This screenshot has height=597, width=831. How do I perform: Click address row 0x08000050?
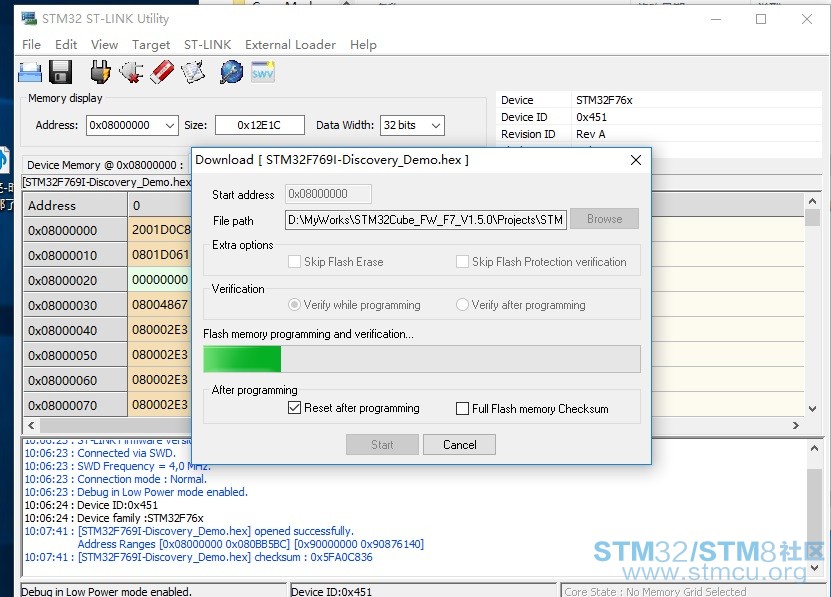75,355
